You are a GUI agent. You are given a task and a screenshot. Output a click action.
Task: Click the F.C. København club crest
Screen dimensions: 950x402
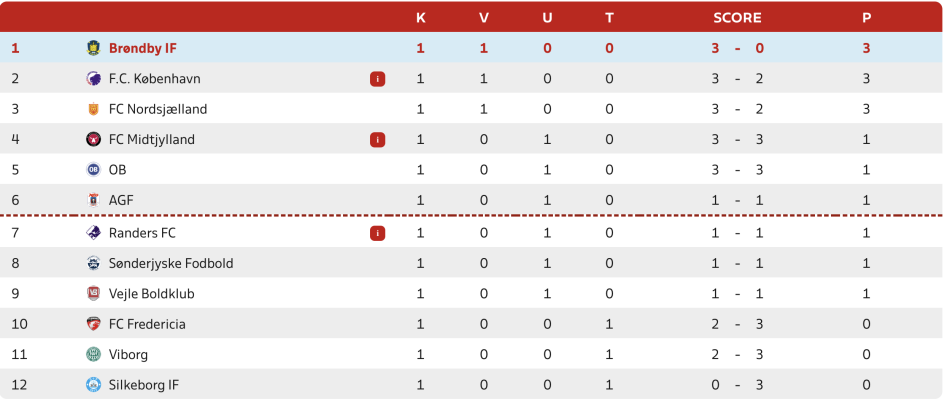[x=93, y=79]
